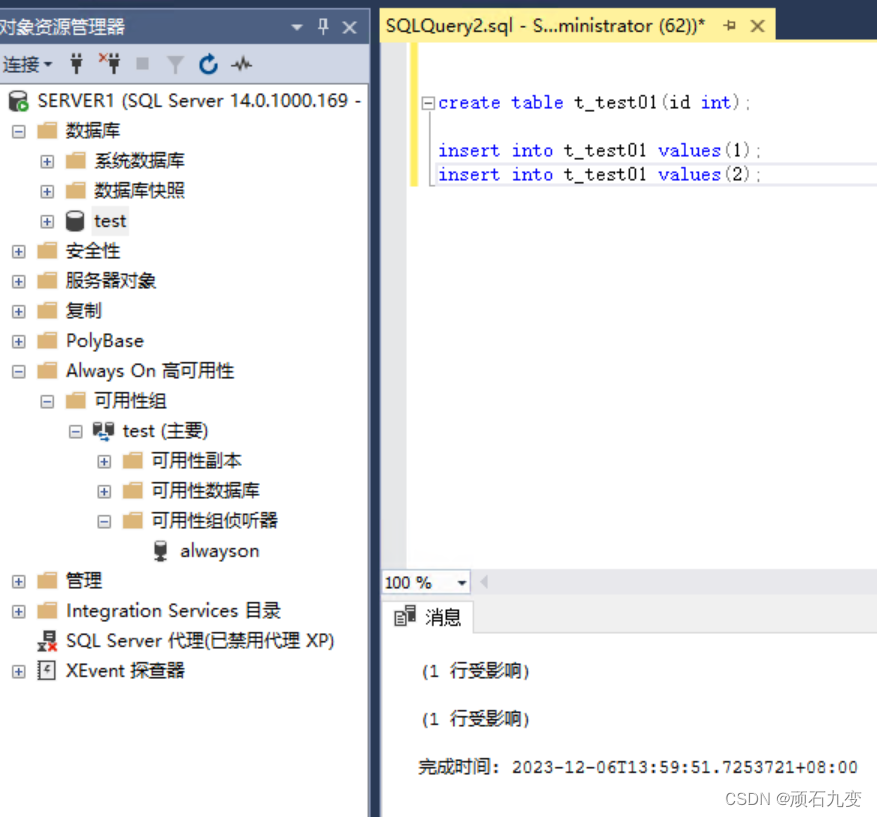
Task: Click the SQL Server 代理 icon
Action: tap(46, 640)
